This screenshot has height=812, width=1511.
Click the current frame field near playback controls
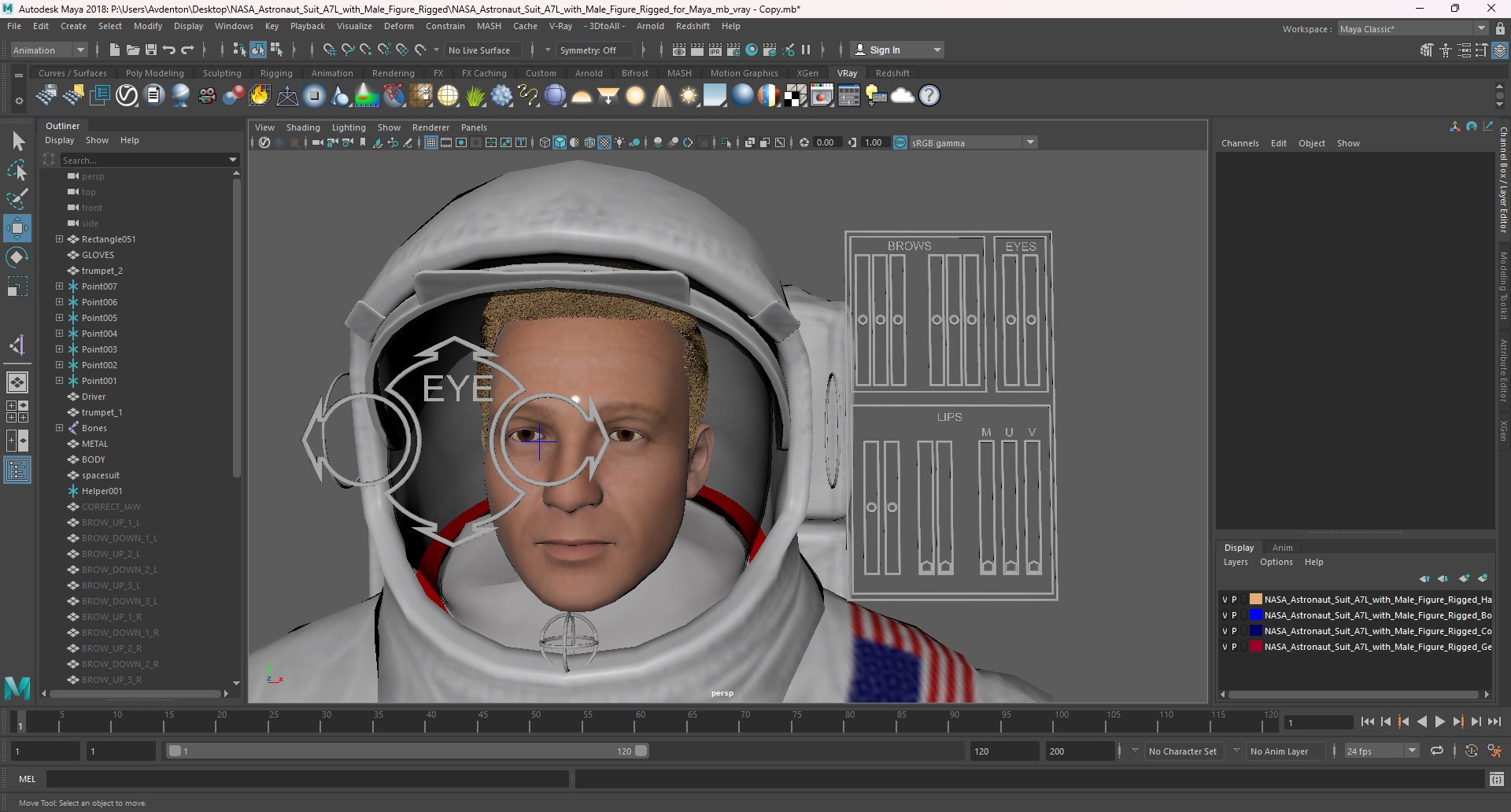tap(1318, 722)
